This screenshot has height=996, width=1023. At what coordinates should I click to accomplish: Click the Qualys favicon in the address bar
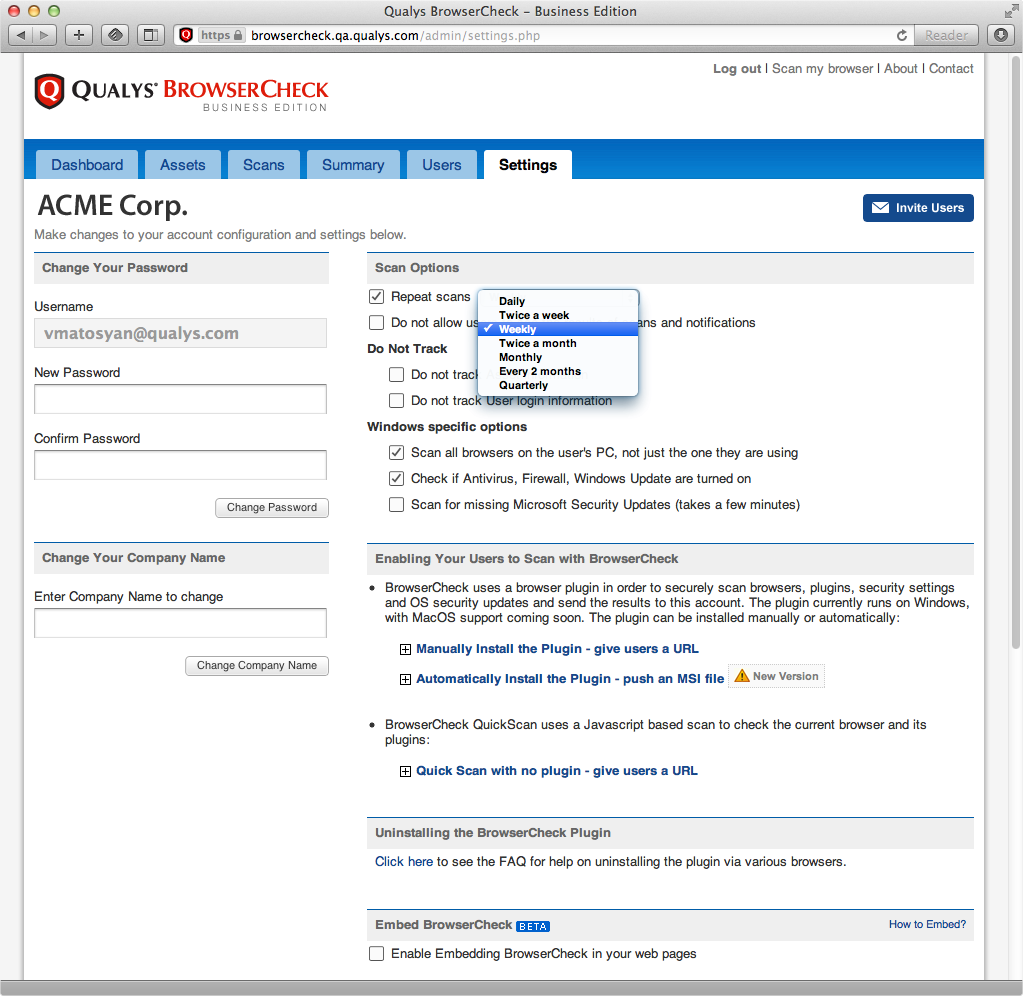[186, 33]
